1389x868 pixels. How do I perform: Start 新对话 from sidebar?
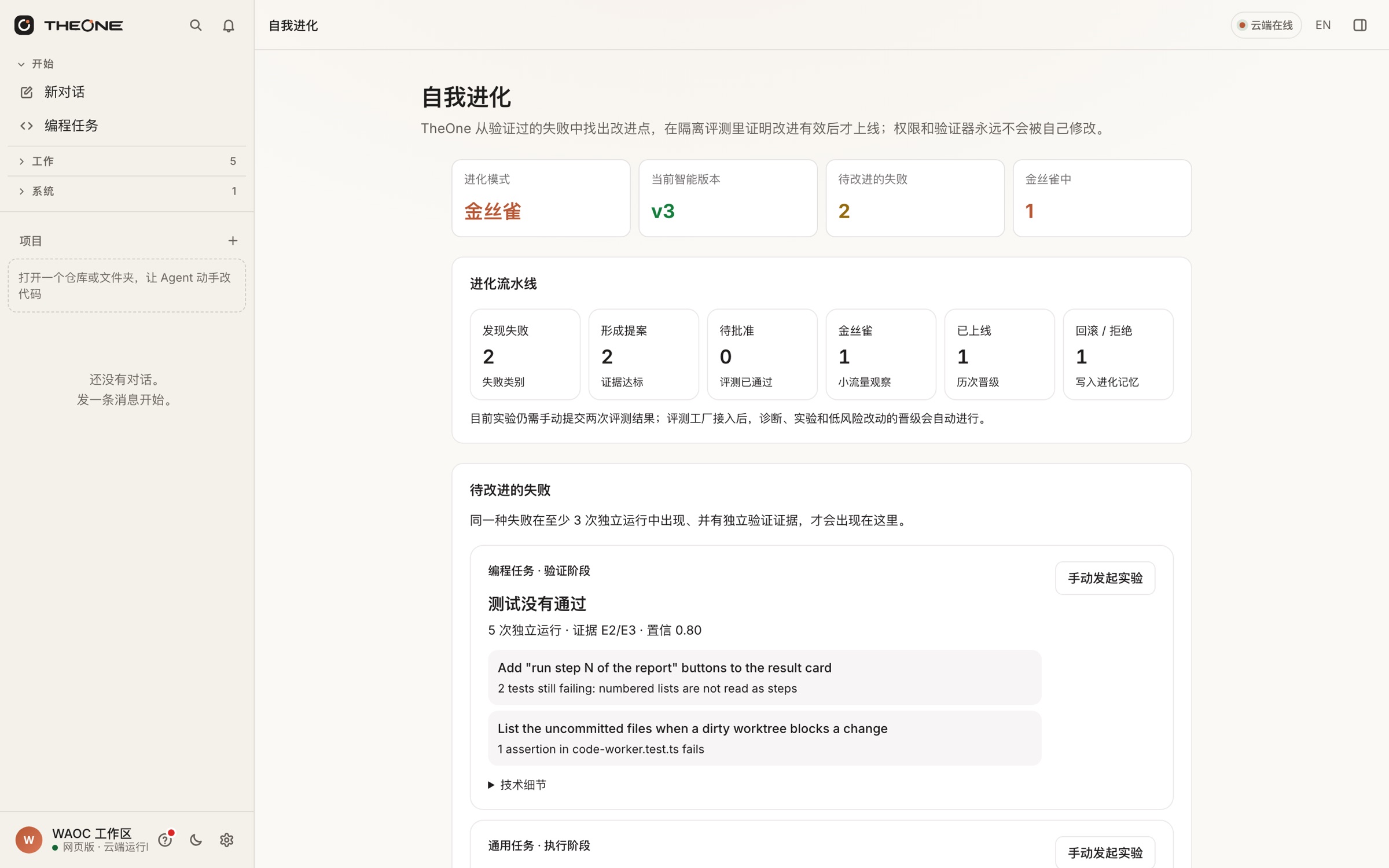(127, 92)
